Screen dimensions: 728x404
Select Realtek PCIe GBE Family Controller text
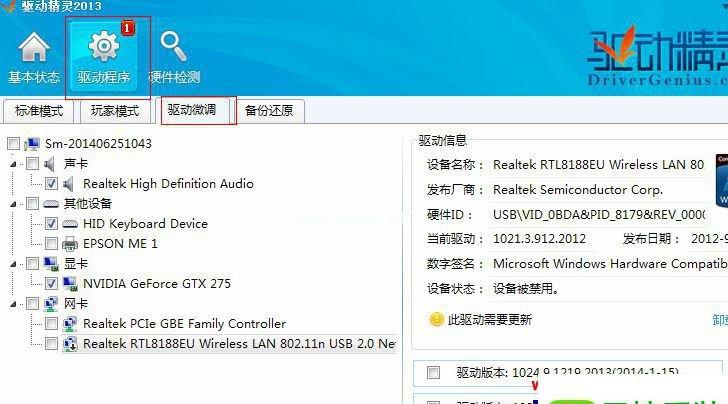[184, 324]
